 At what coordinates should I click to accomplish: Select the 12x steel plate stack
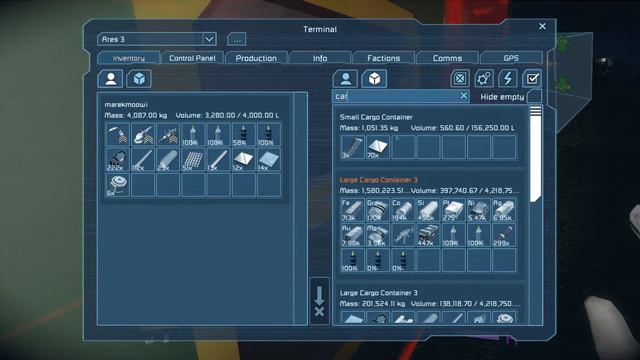[x=244, y=160]
